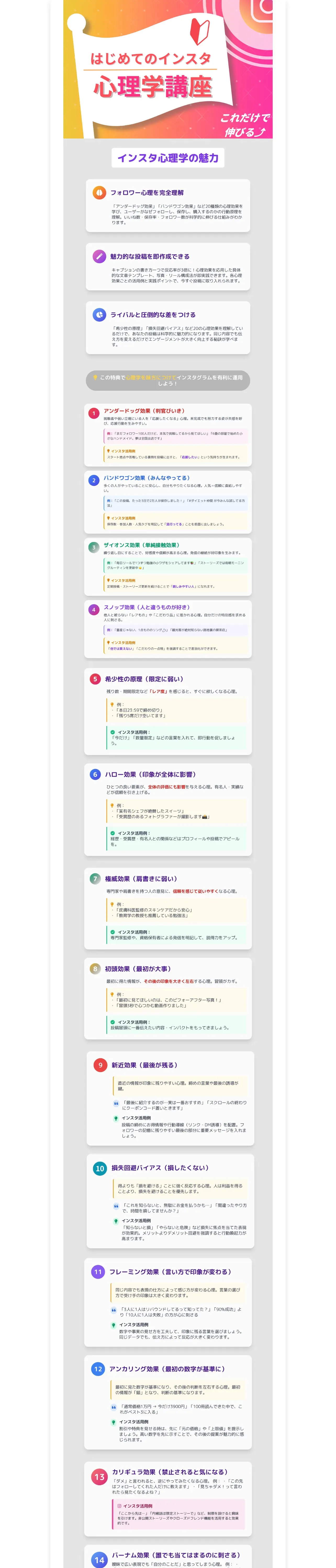Image resolution: width=336 pixels, height=1568 pixels.
Task: Click the pink インスタ活用例 box in カリギュラ効果
Action: coord(179,1514)
